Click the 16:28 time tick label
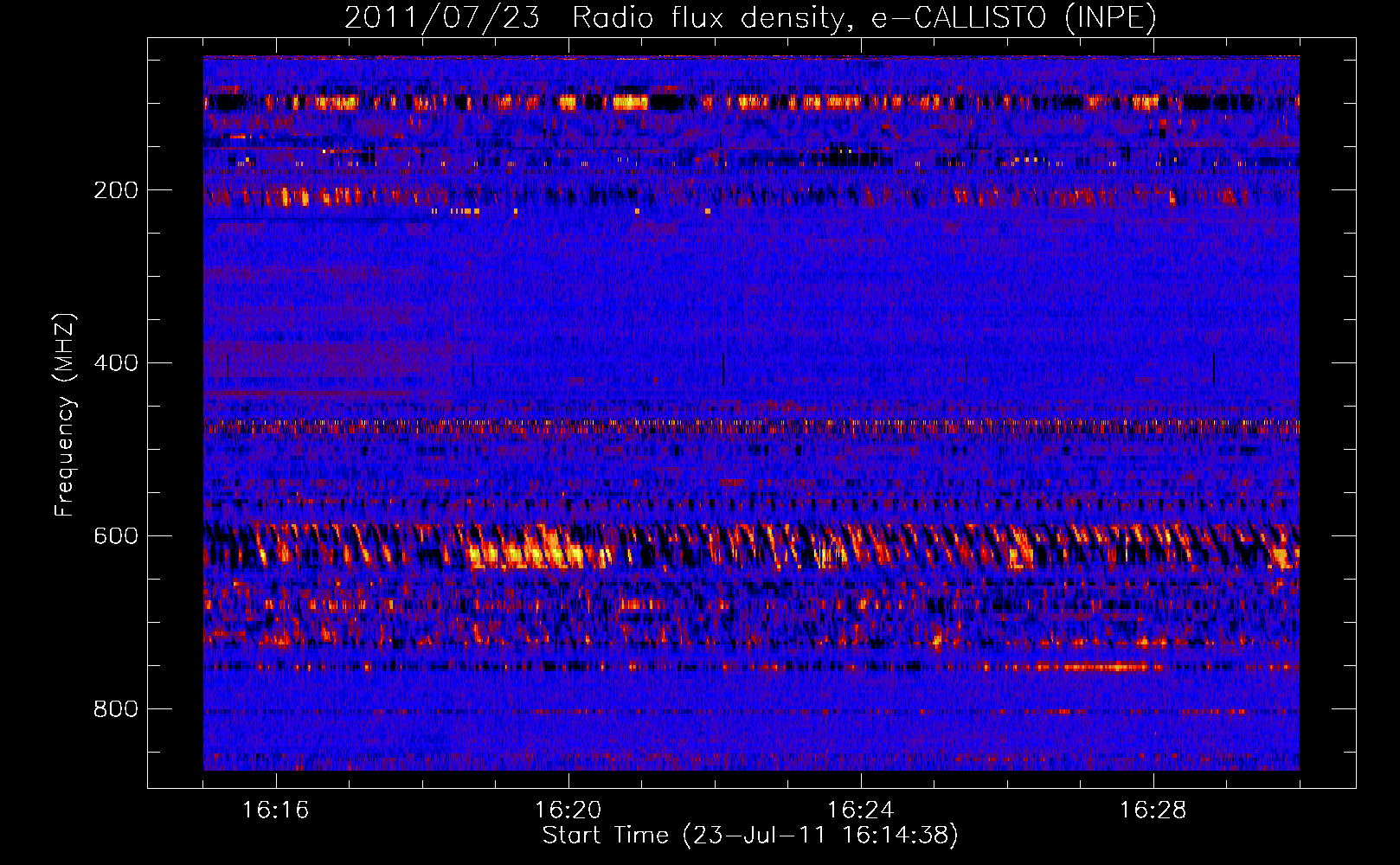The width and height of the screenshot is (1400, 865). pos(1153,811)
